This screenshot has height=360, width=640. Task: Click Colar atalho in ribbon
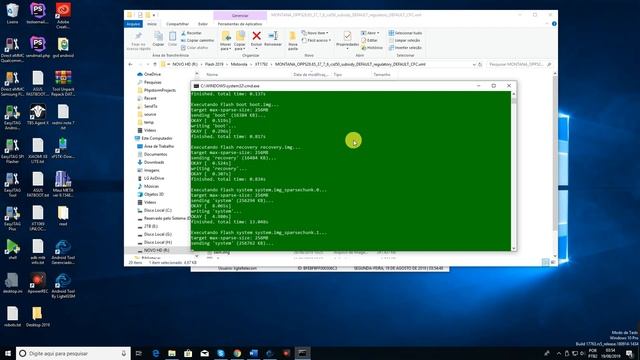[195, 48]
